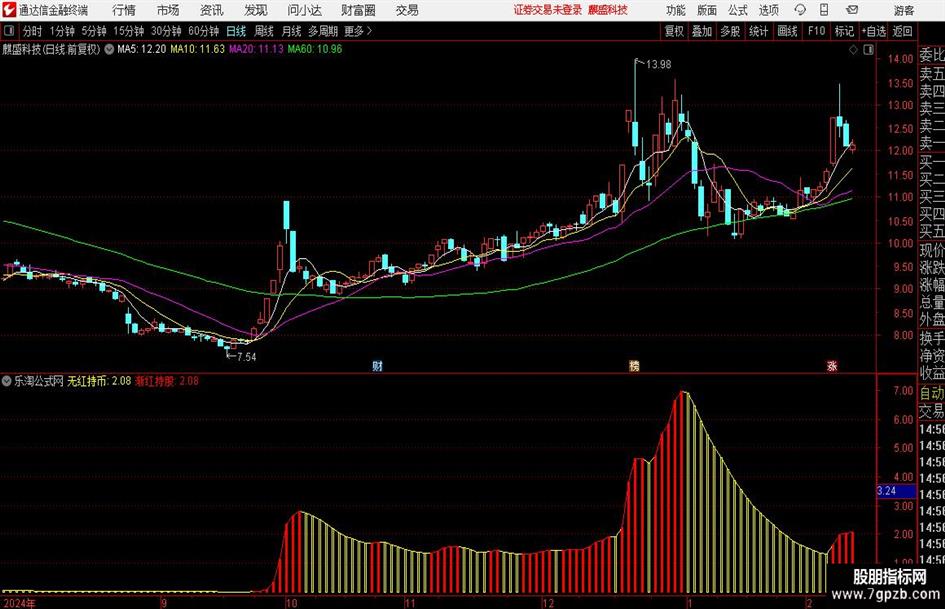Click the 榜 marker icon on the chart
Viewport: 945px width, 609px height.
click(634, 366)
